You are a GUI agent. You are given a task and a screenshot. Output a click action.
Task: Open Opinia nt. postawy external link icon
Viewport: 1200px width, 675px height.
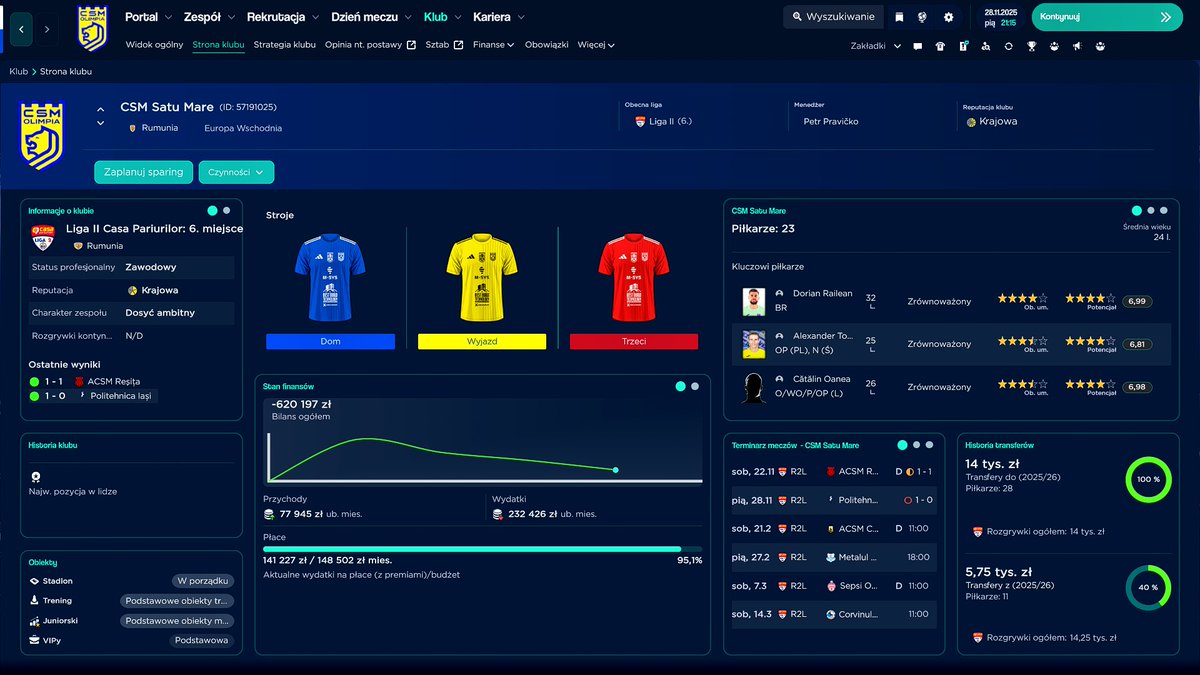click(411, 45)
